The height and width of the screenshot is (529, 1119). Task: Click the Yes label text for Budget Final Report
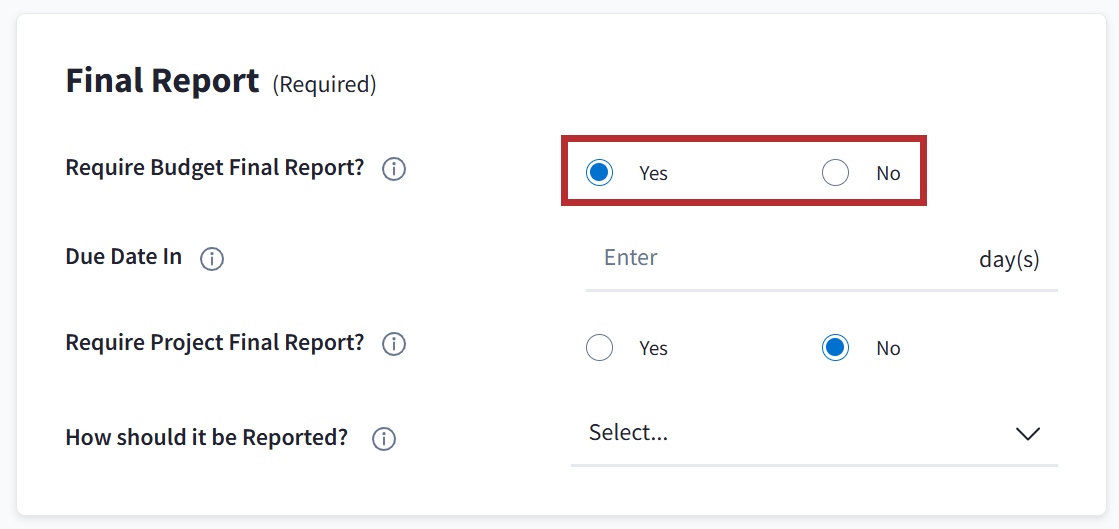(653, 174)
